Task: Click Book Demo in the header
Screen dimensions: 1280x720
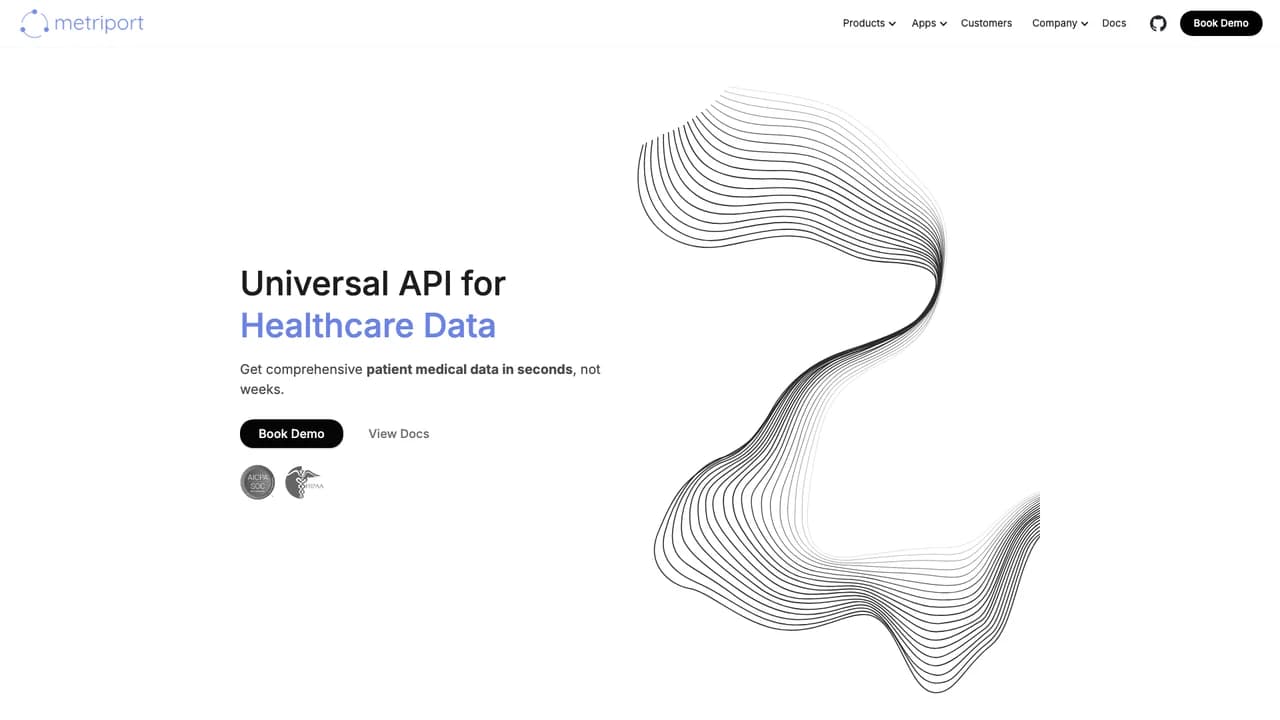Action: (1221, 23)
